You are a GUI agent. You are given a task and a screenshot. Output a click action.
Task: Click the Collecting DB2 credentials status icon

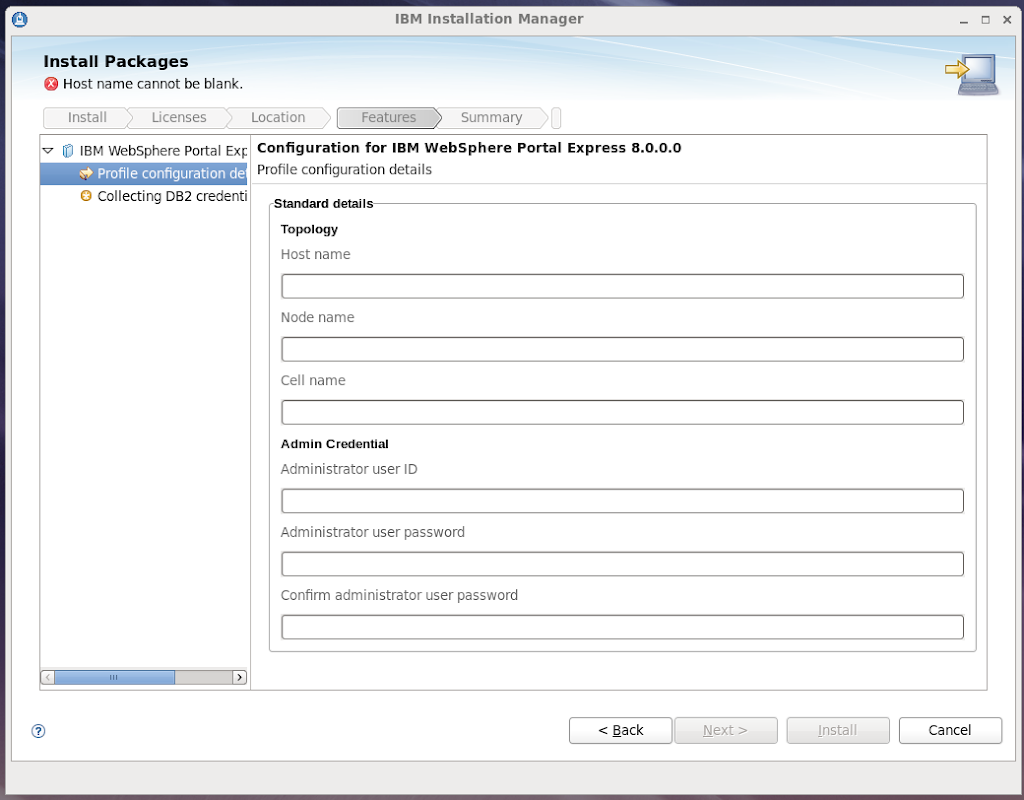(x=86, y=197)
